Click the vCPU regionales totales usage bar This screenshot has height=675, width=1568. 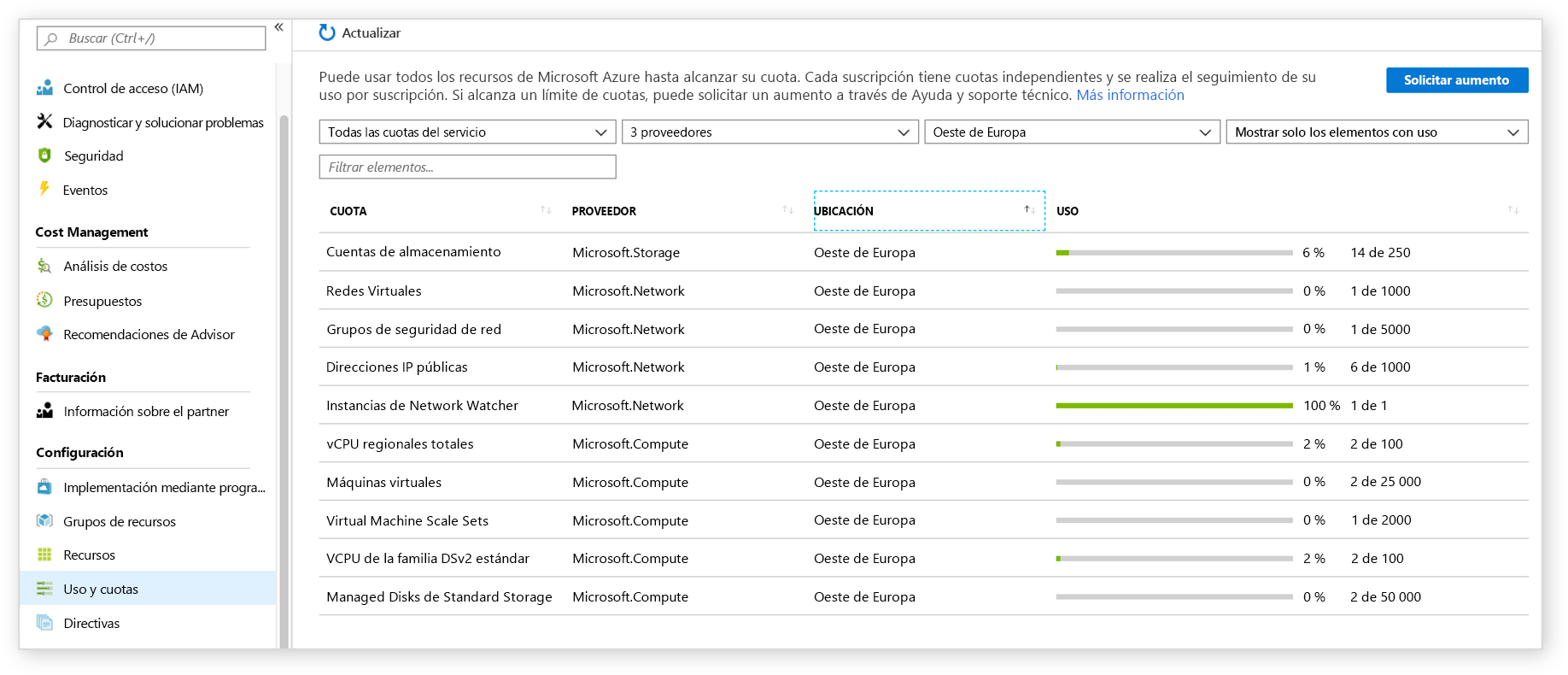pyautogui.click(x=1173, y=443)
